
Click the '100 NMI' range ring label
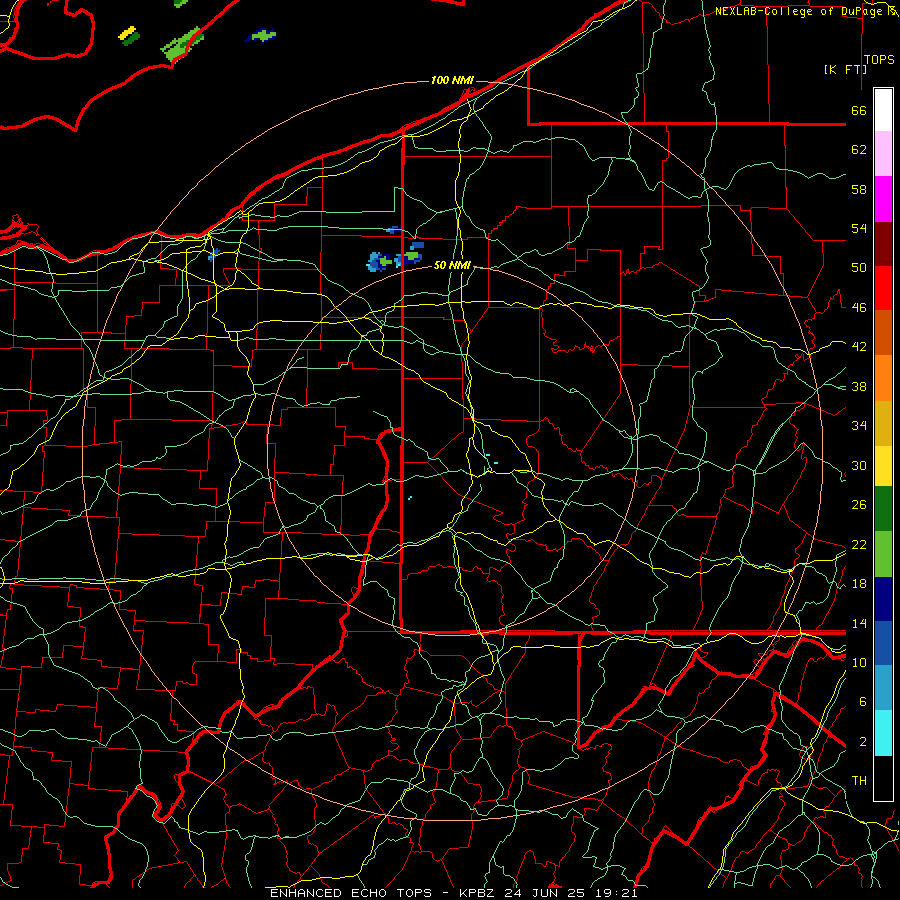[452, 80]
